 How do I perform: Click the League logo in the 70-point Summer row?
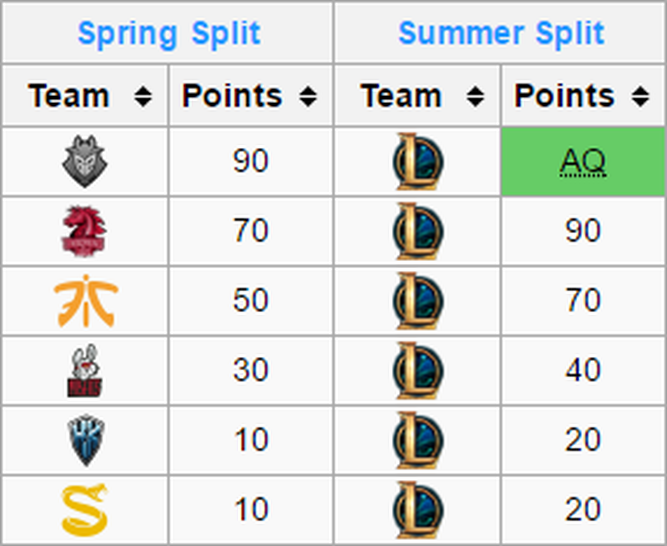[x=418, y=301]
